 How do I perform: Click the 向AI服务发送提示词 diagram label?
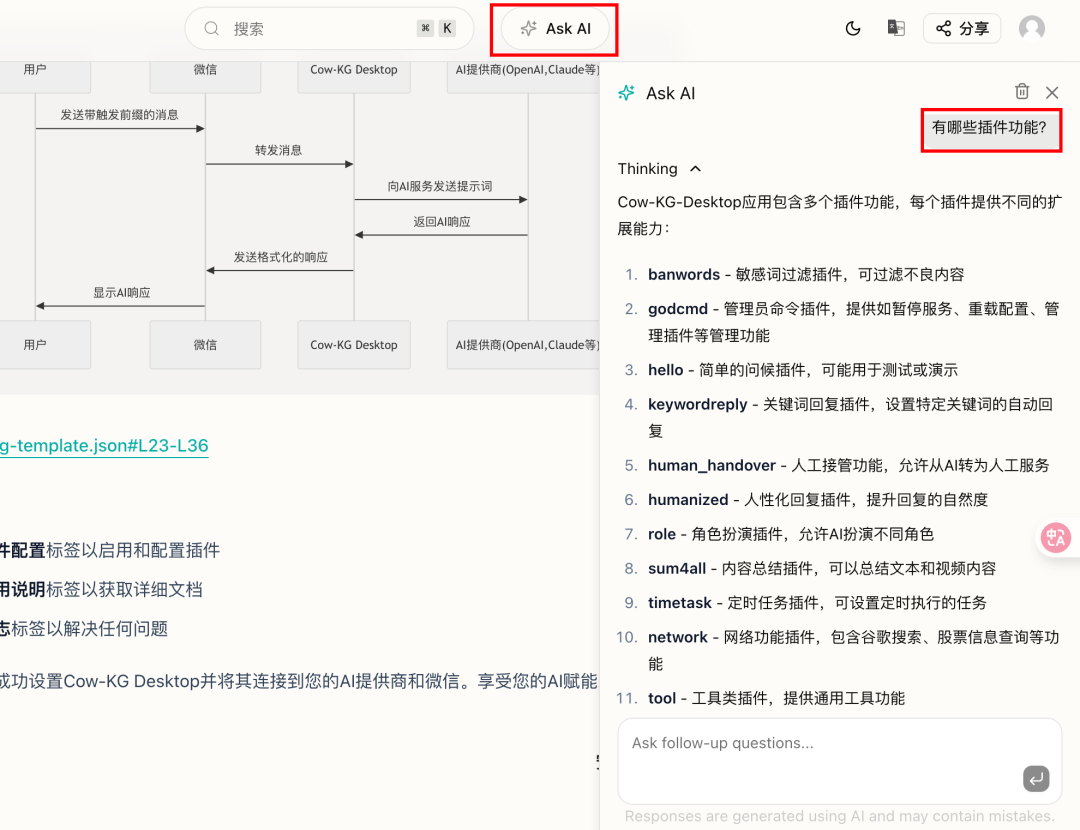(439, 186)
